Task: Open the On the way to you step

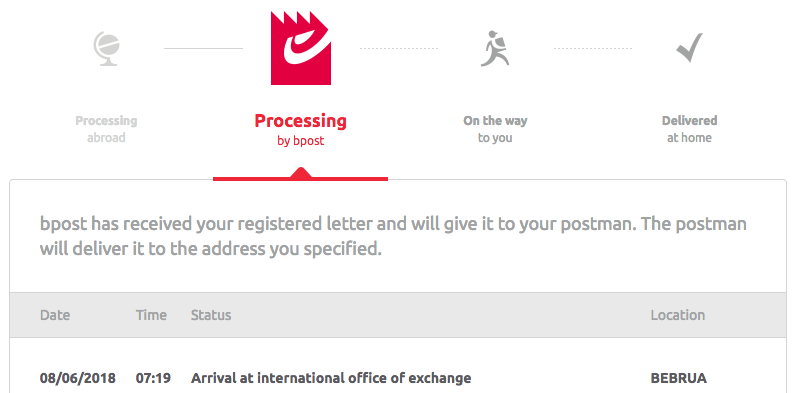Action: click(495, 129)
